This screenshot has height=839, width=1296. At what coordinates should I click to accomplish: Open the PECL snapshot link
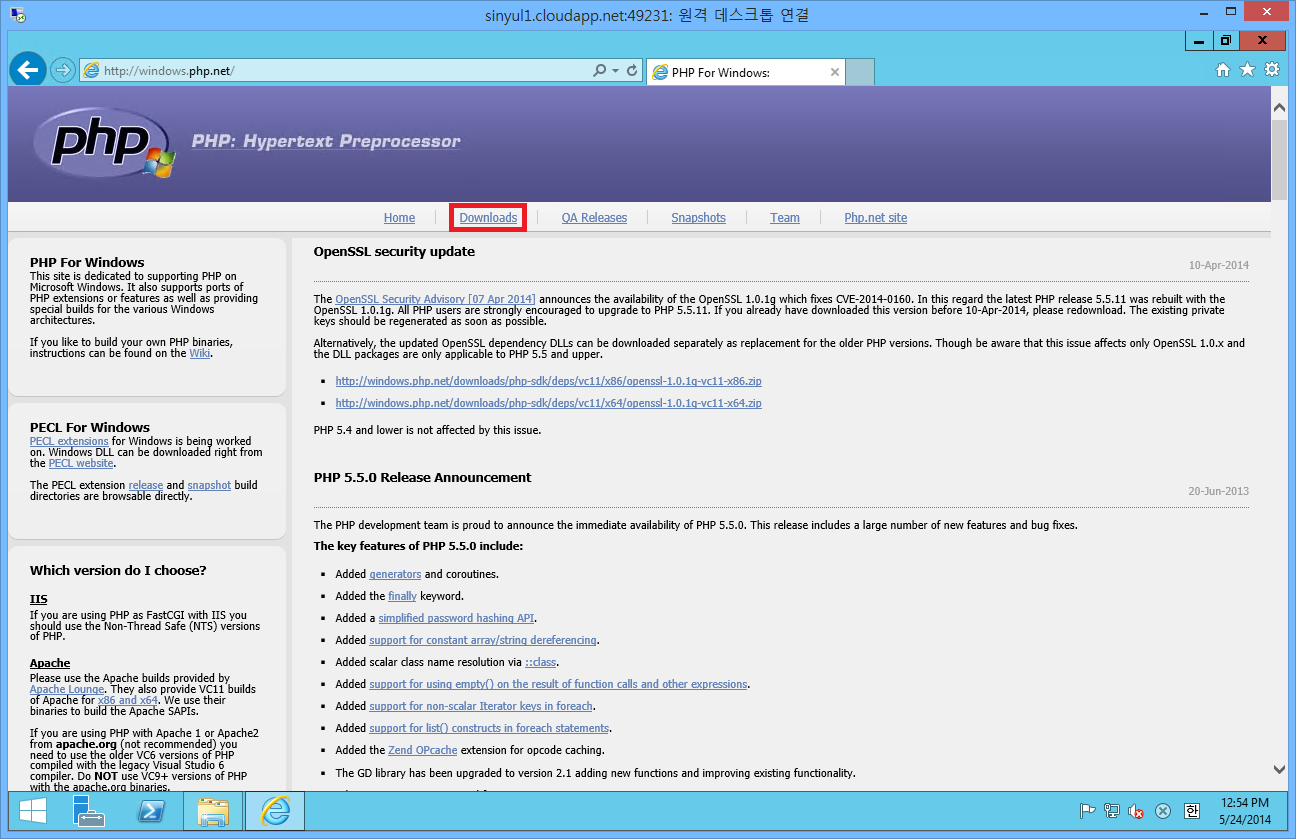(209, 485)
